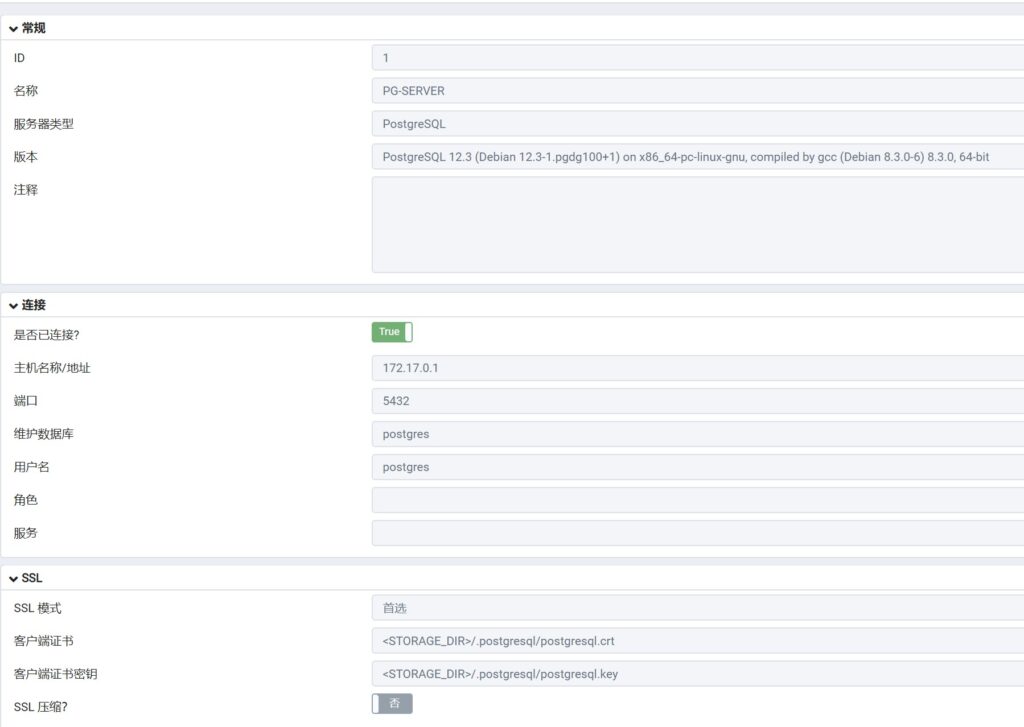Click the 维护数据库 field with postgres

point(697,434)
